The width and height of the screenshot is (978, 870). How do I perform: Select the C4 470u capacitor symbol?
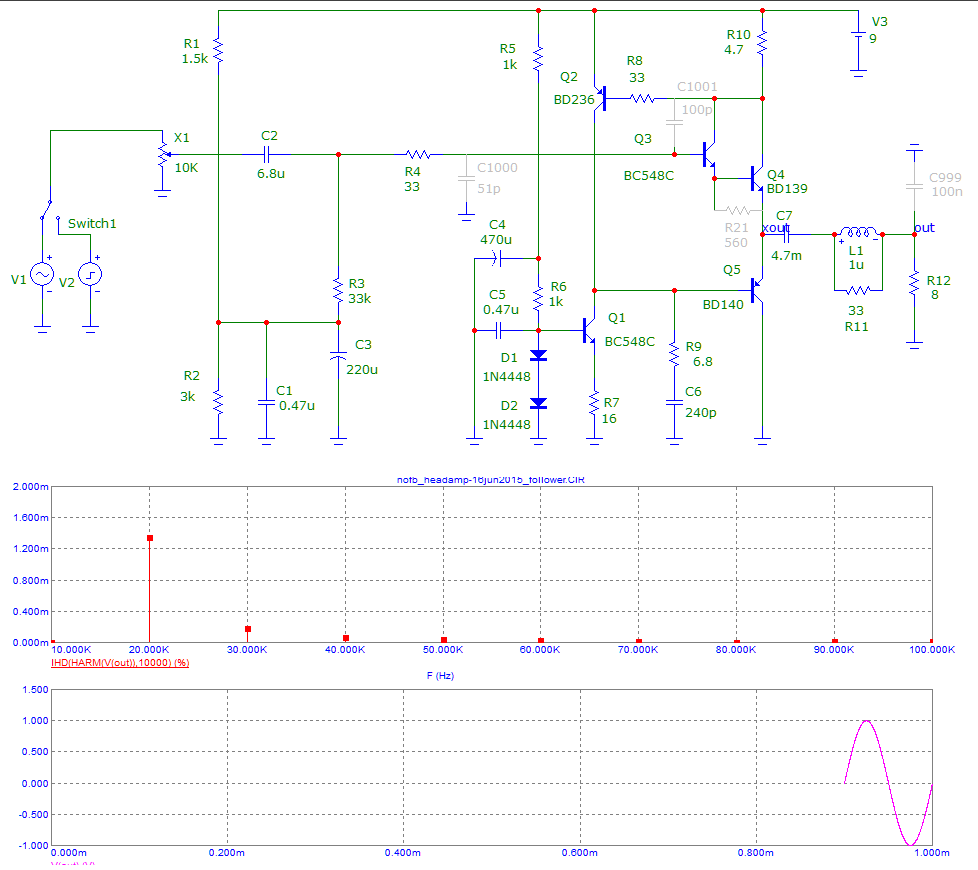coord(497,258)
